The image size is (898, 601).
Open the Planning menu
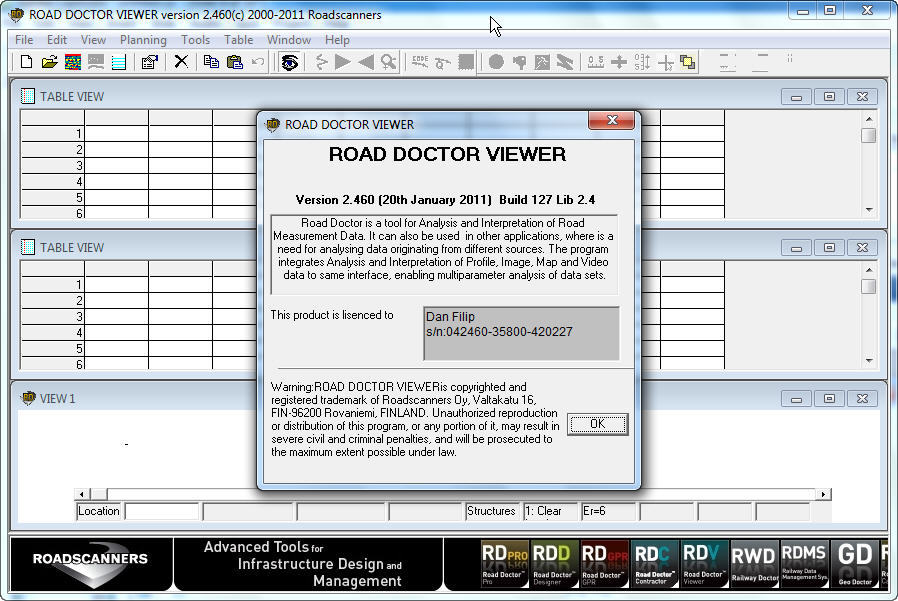point(143,40)
